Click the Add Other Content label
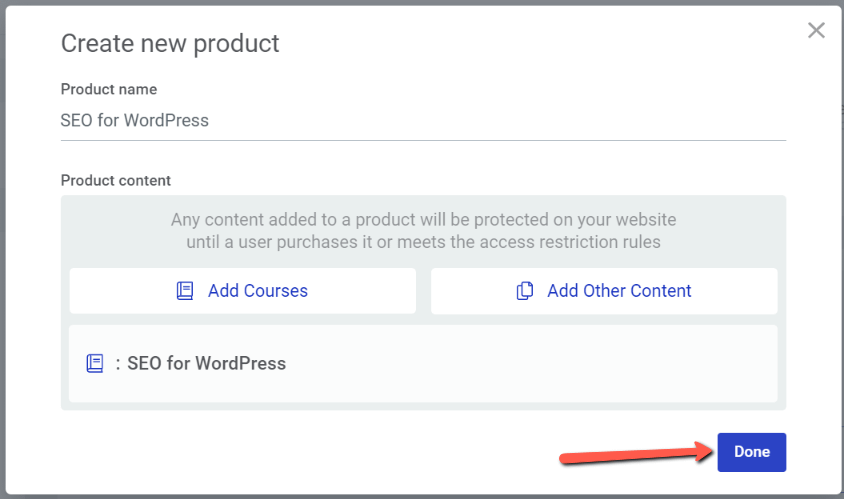This screenshot has height=499, width=844. point(619,291)
